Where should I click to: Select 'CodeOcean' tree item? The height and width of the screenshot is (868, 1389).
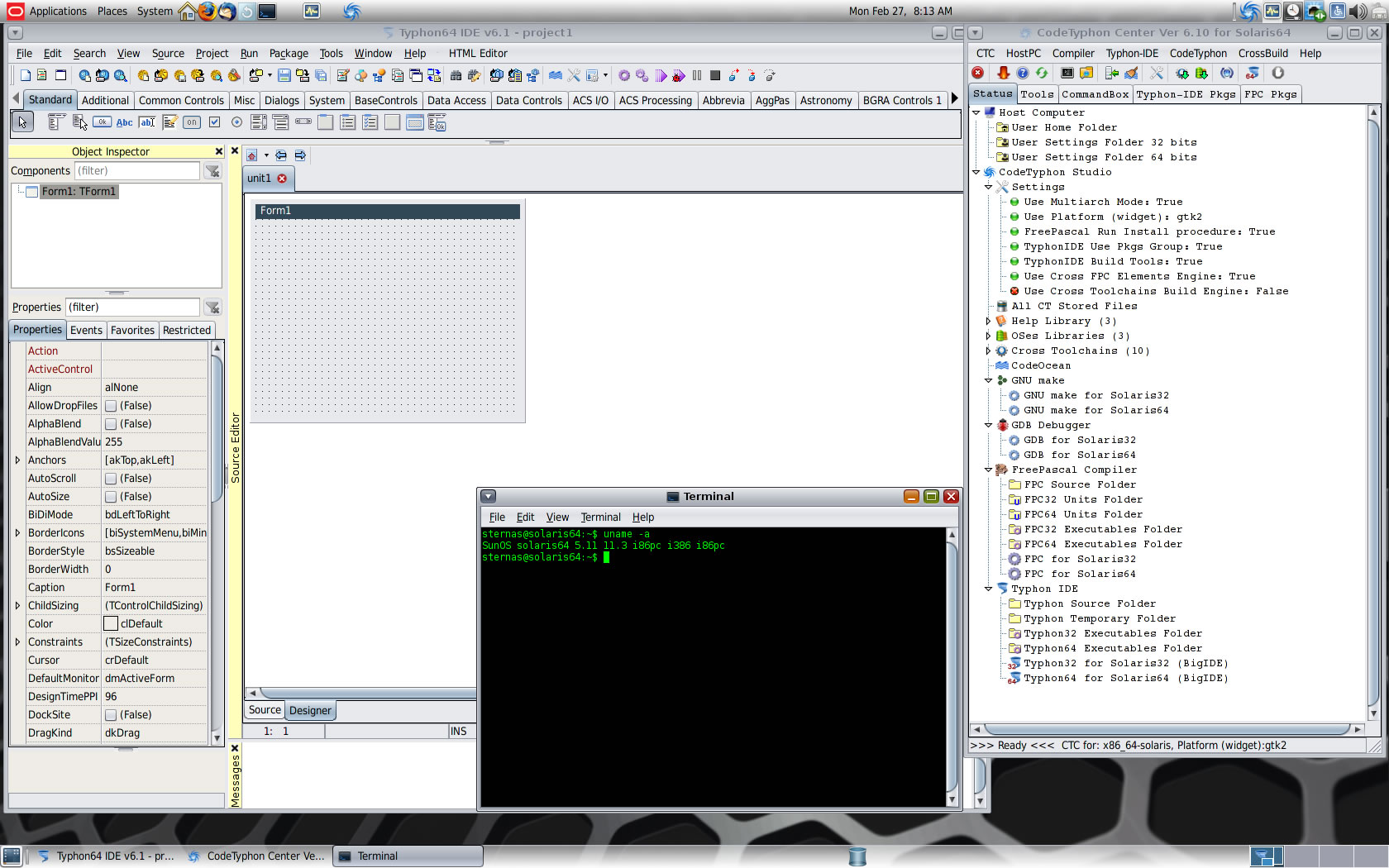click(1041, 365)
